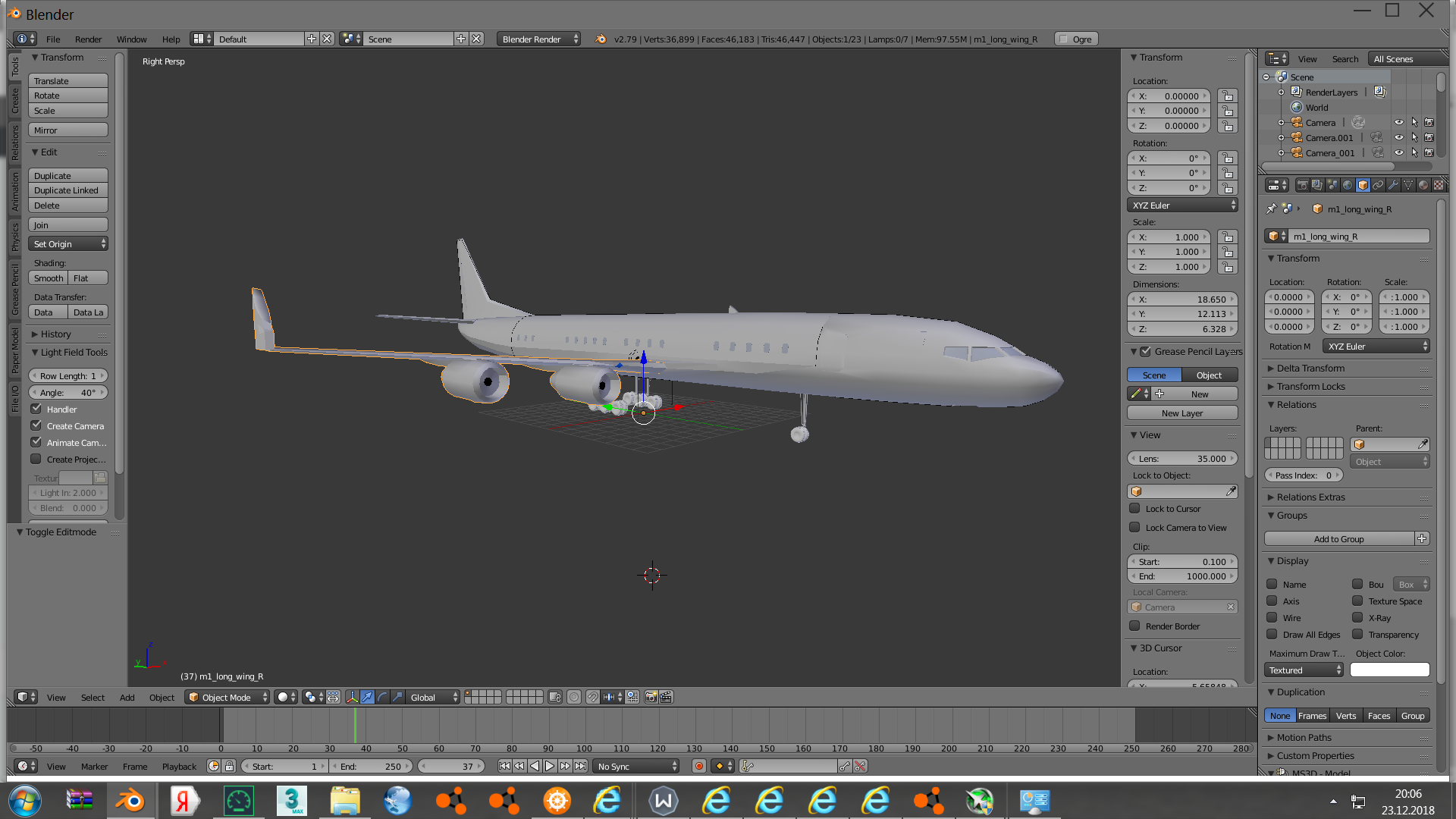Hide Camera.001 using its eye icon
Image resolution: width=1456 pixels, height=819 pixels.
click(x=1398, y=138)
